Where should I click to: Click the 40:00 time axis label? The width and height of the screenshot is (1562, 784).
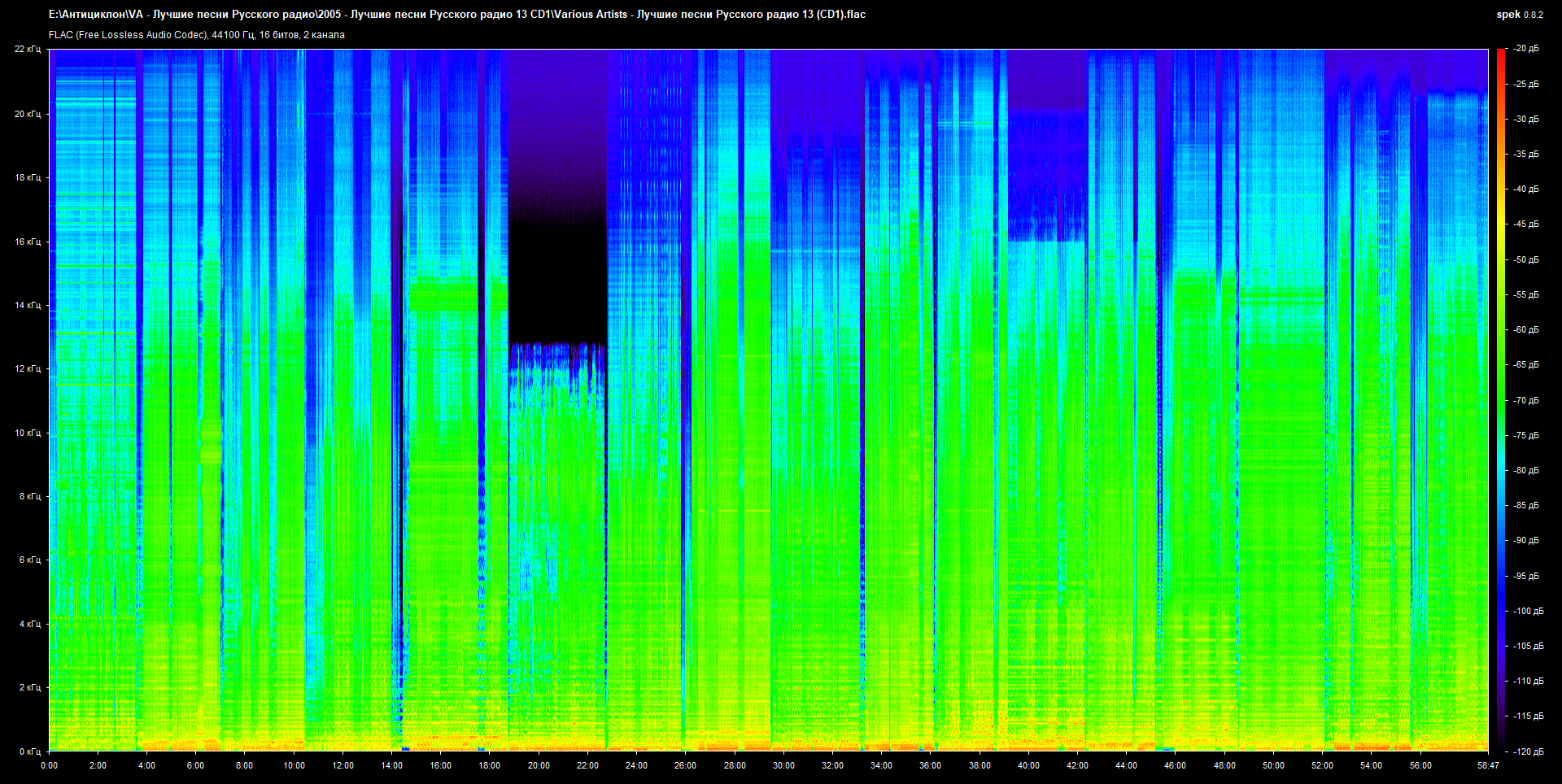click(1028, 765)
